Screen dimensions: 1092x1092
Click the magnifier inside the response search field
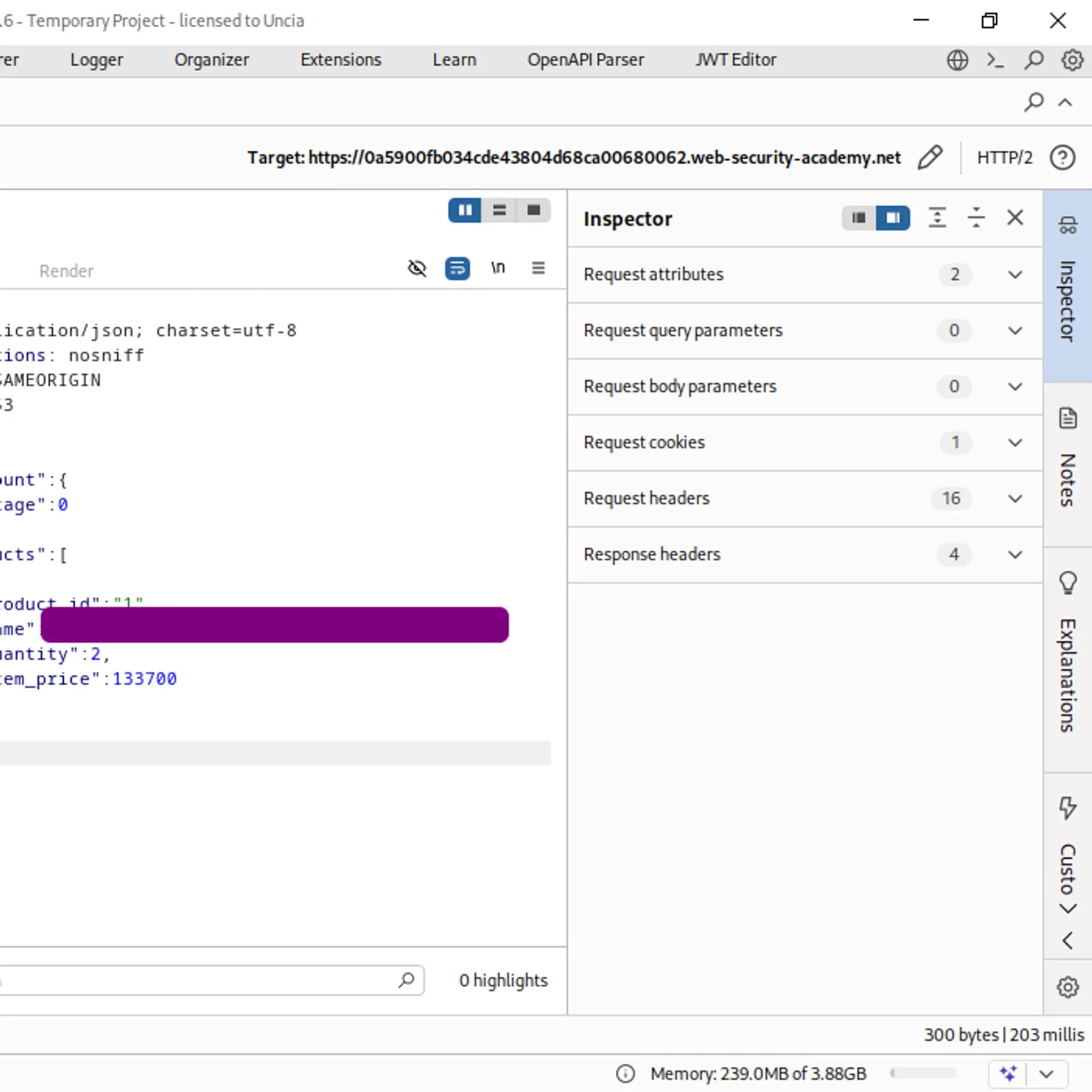(x=406, y=980)
